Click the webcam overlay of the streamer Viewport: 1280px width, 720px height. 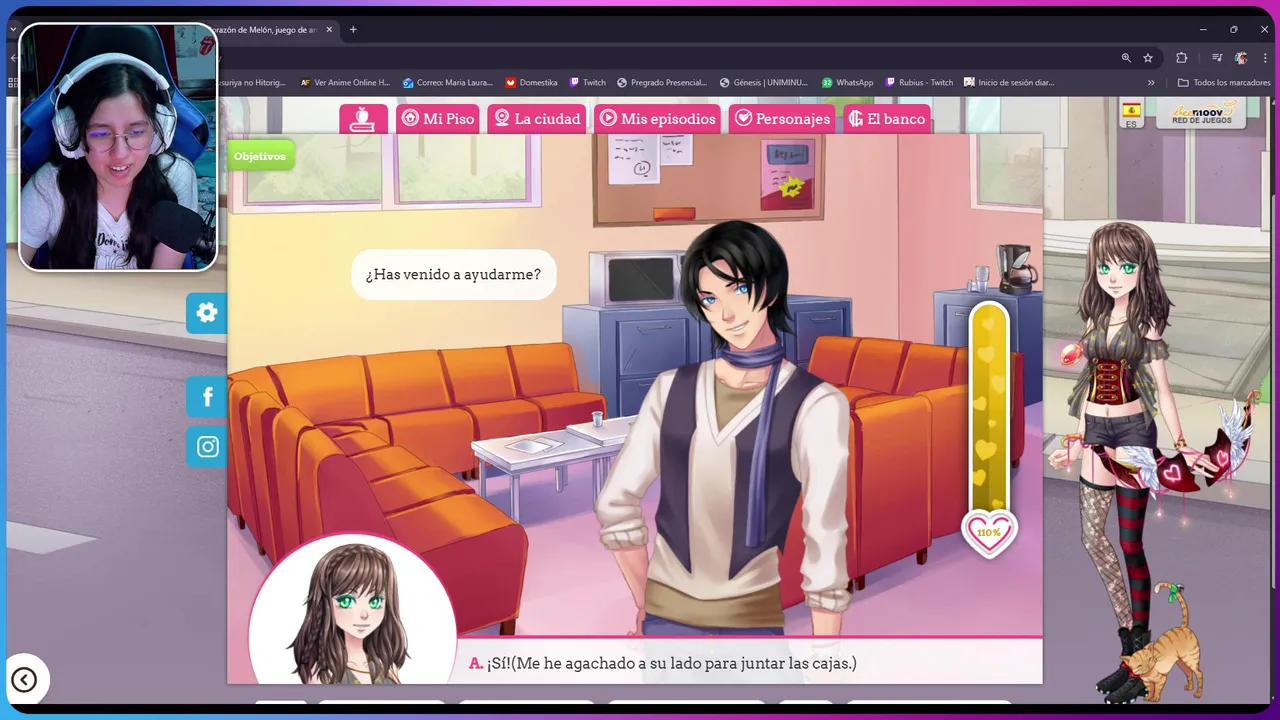(118, 147)
